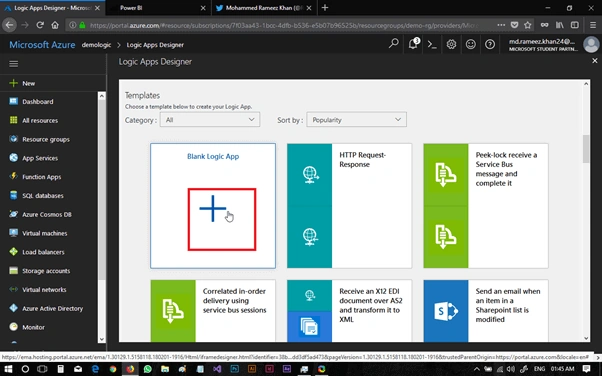This screenshot has width=602, height=376.
Task: Switch to the Mohammed Rameez Khan Twitter tab
Action: pos(264,8)
